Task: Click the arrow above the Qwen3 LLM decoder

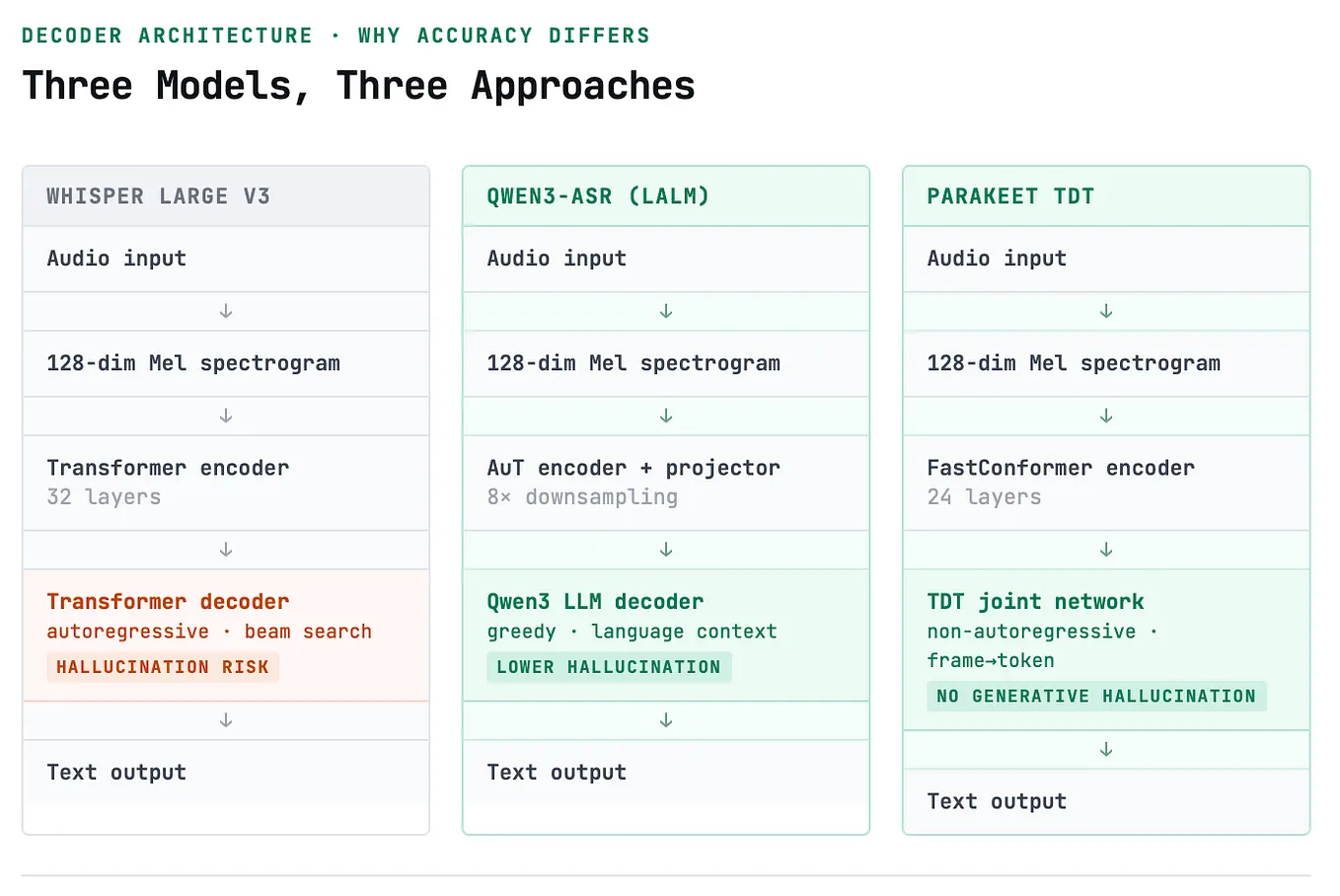Action: click(x=666, y=550)
